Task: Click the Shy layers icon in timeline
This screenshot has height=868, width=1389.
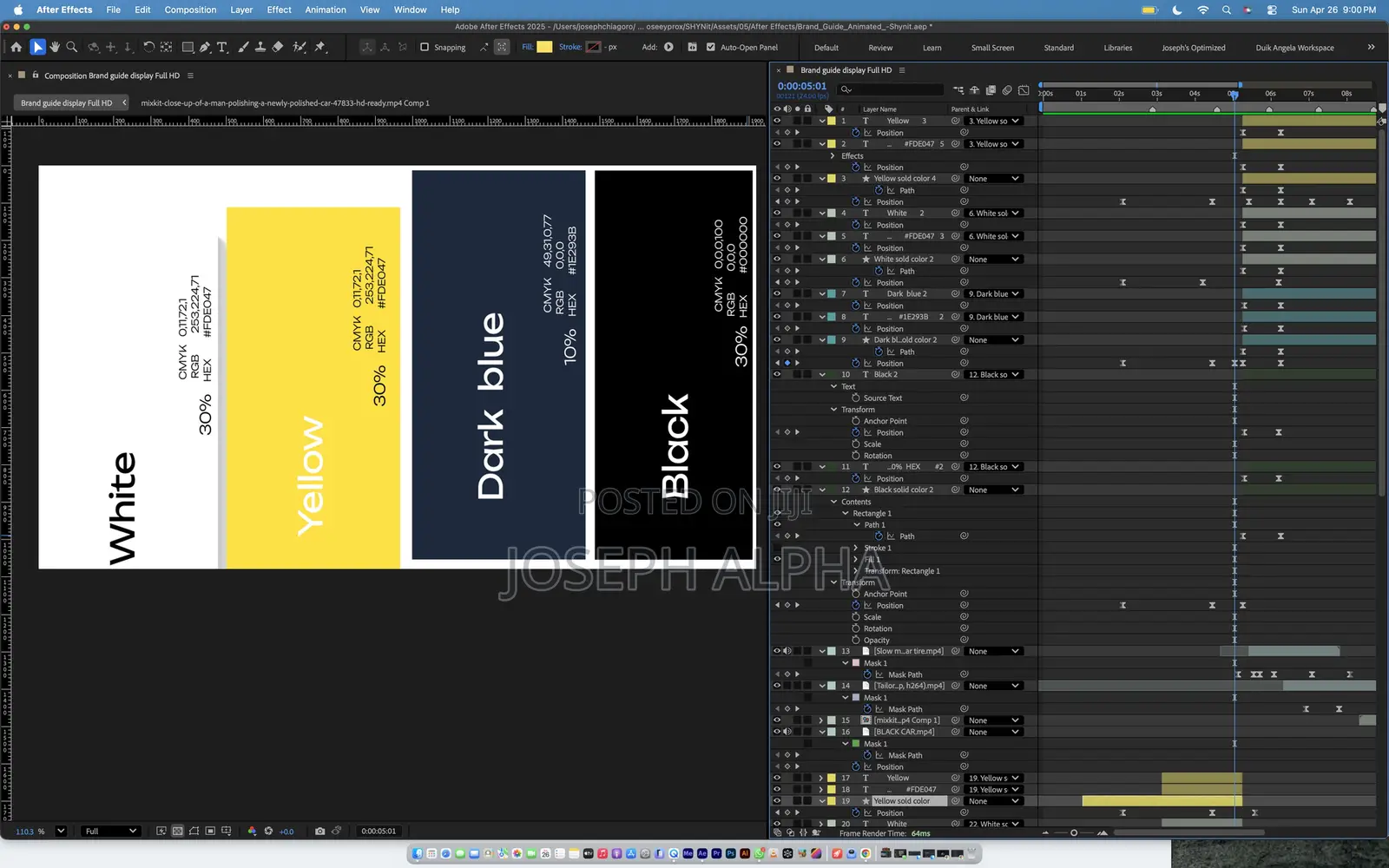Action: click(974, 89)
